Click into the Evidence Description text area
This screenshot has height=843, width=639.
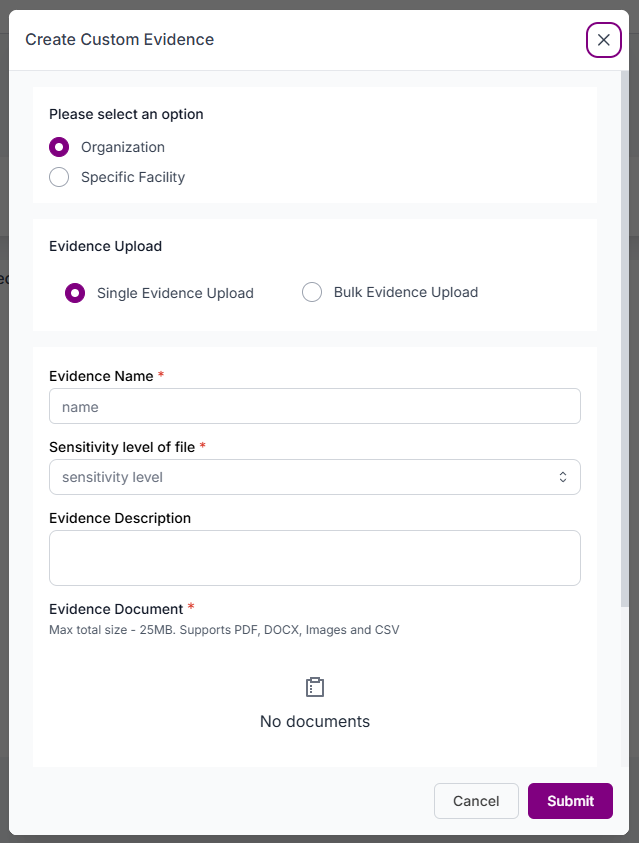click(x=314, y=557)
